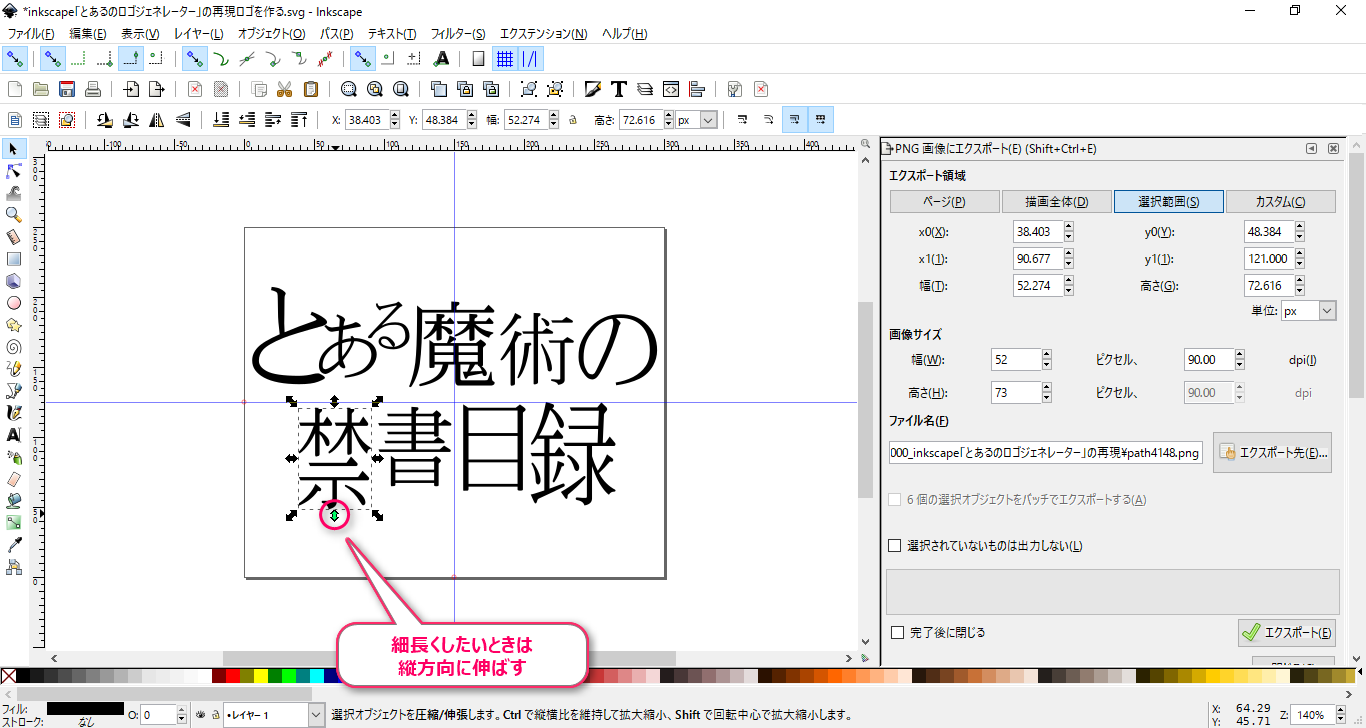Select the Spiral tool
The width and height of the screenshot is (1366, 728).
pyautogui.click(x=14, y=347)
